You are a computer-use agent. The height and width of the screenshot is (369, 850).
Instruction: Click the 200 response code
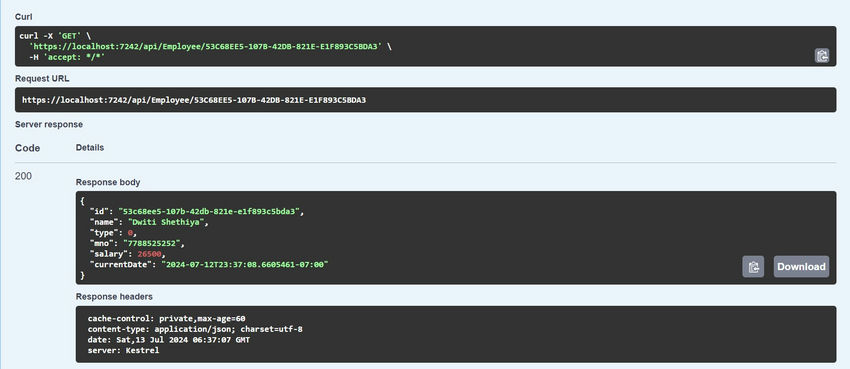(23, 176)
